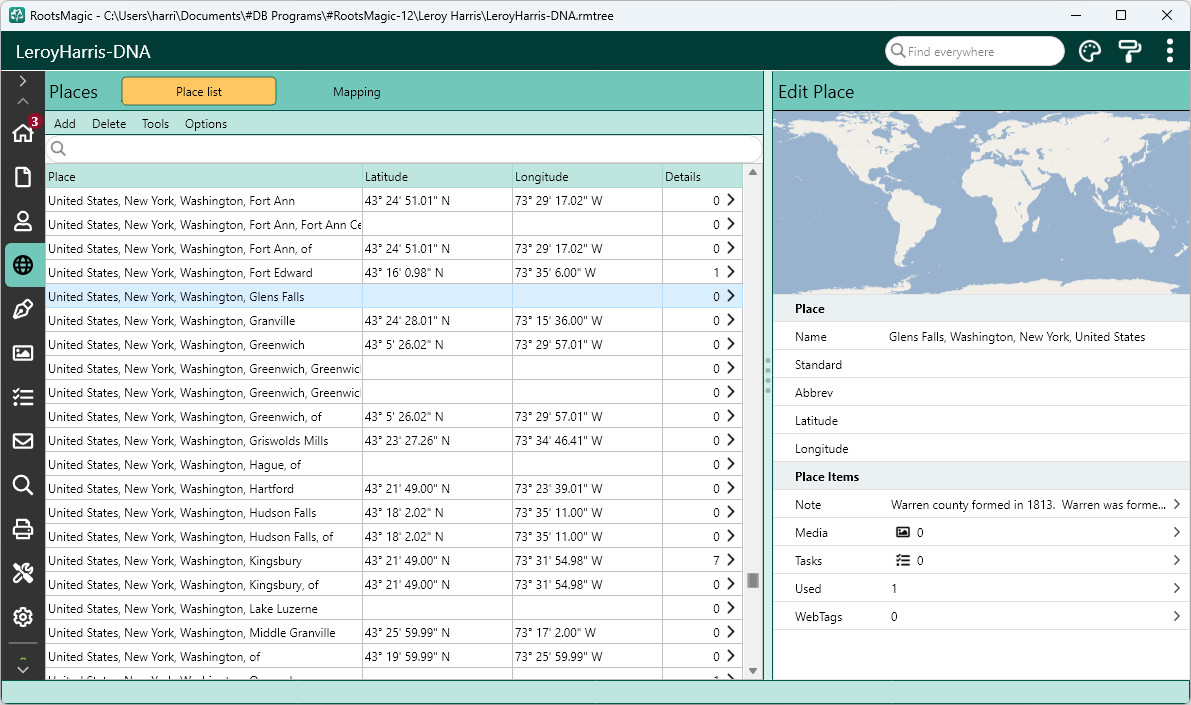Switch to the Place list tab
The width and height of the screenshot is (1191, 705).
pyautogui.click(x=199, y=92)
